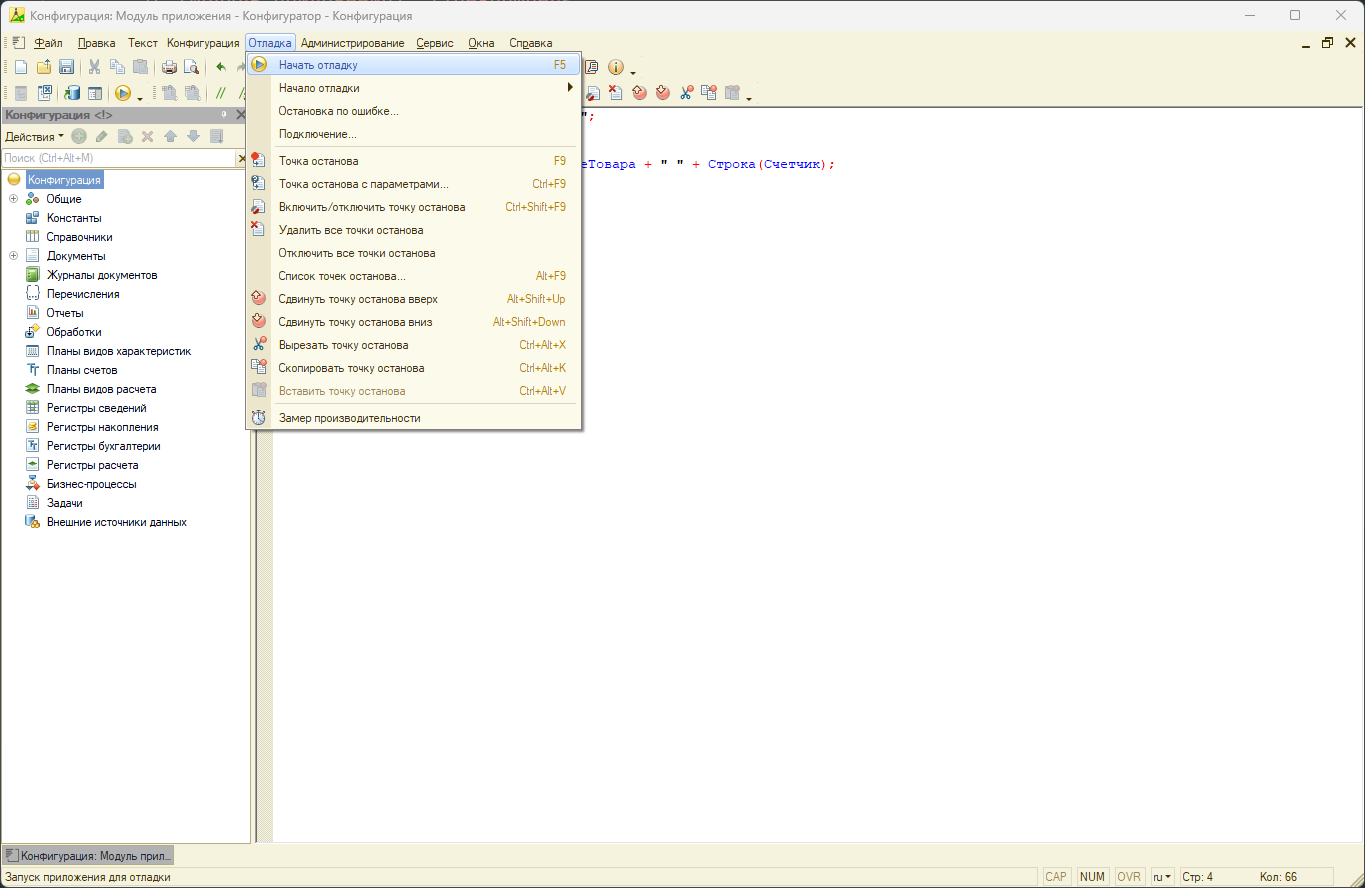Screen dimensions: 1365x888
Task: Select Бизнес-процессы in the tree
Action: pos(92,484)
